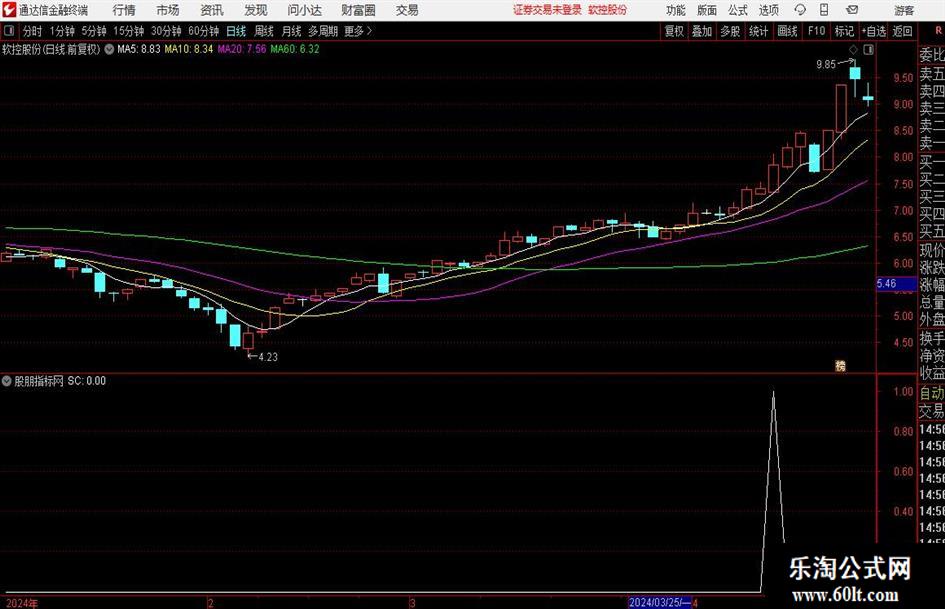Click the MA20: 7.56 indicator label
This screenshot has width=945, height=609.
(242, 49)
